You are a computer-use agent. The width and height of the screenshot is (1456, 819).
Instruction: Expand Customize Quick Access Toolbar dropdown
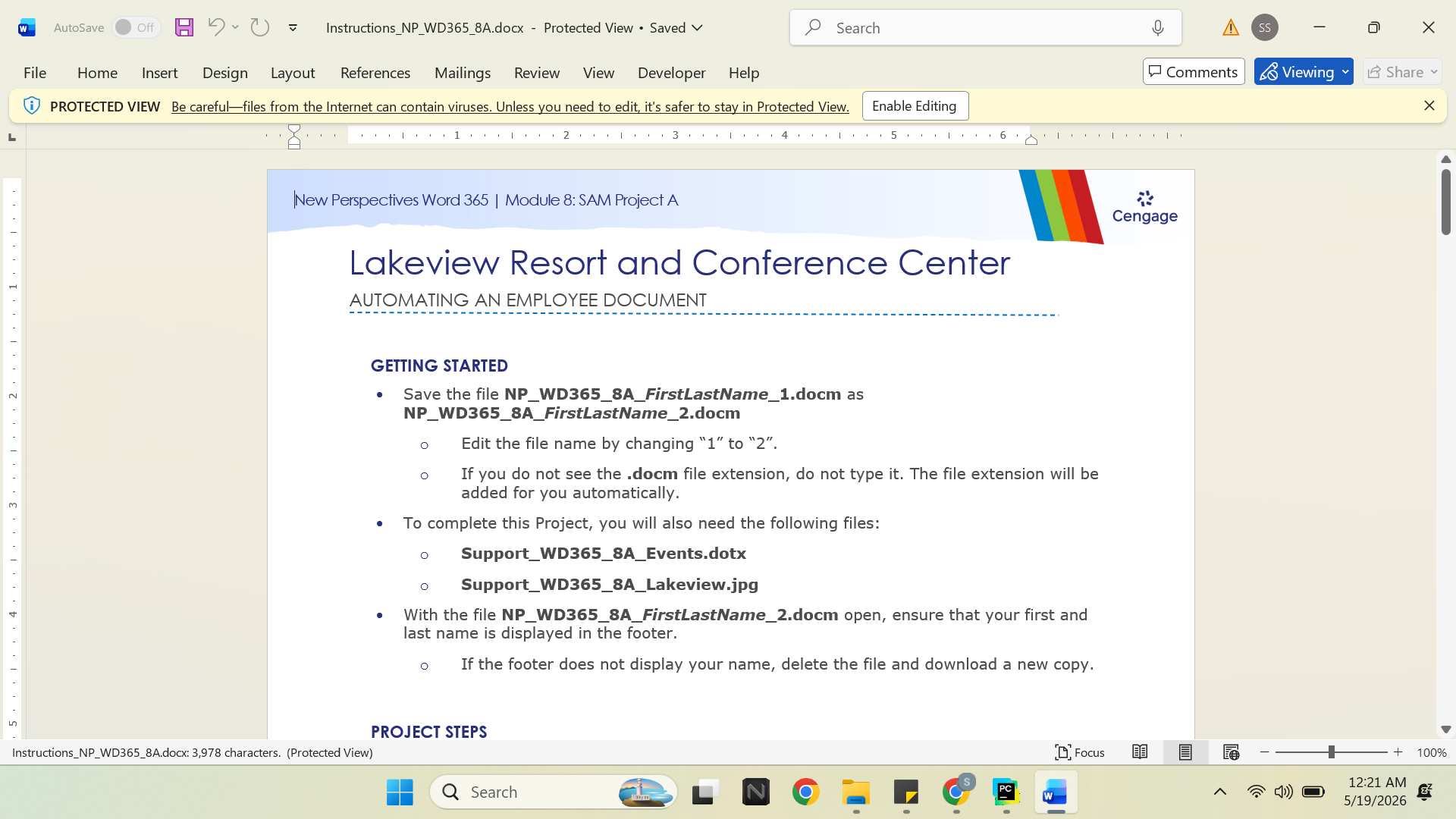[x=293, y=28]
